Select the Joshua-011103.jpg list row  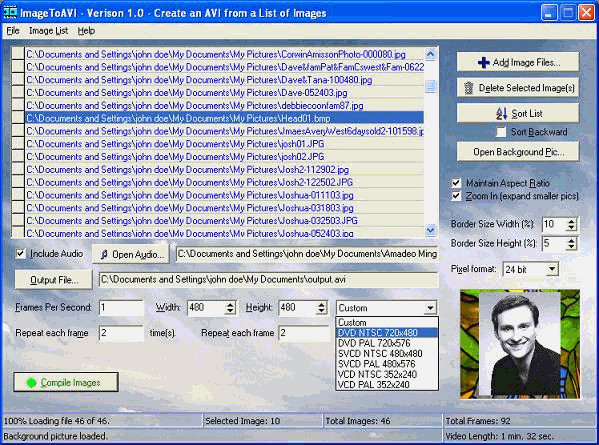[x=225, y=195]
